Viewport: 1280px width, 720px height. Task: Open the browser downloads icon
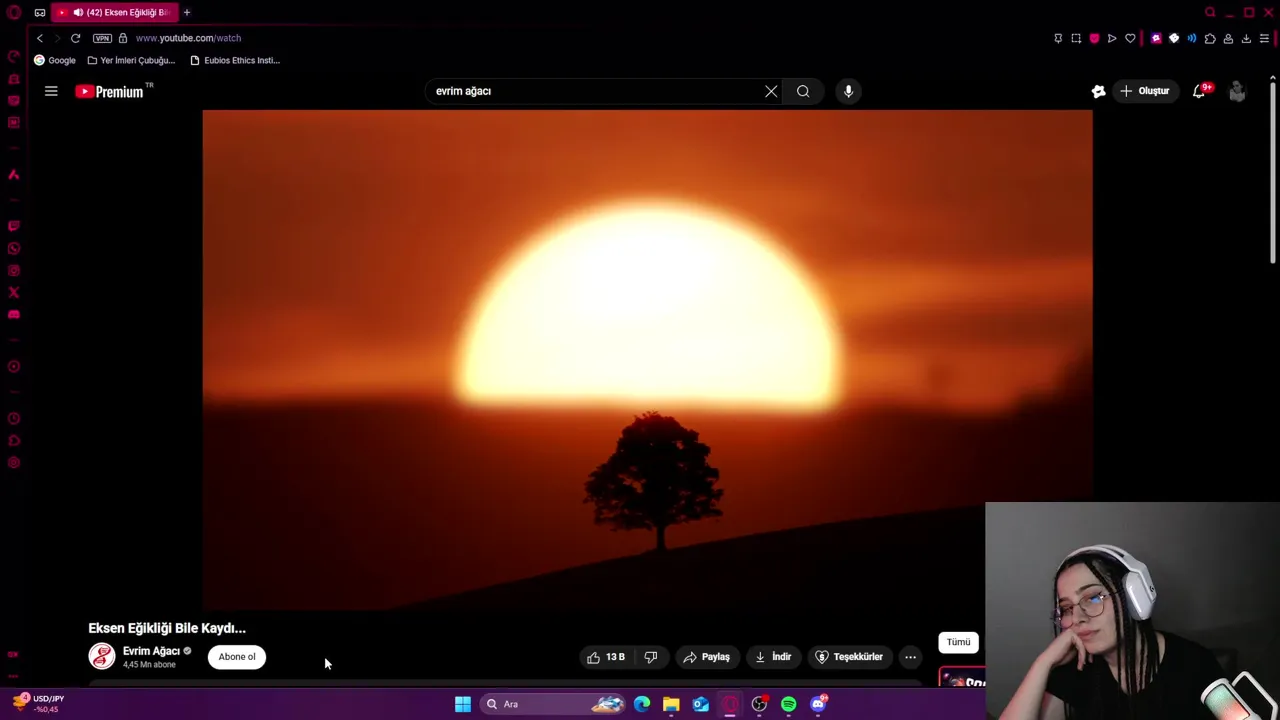[1246, 38]
